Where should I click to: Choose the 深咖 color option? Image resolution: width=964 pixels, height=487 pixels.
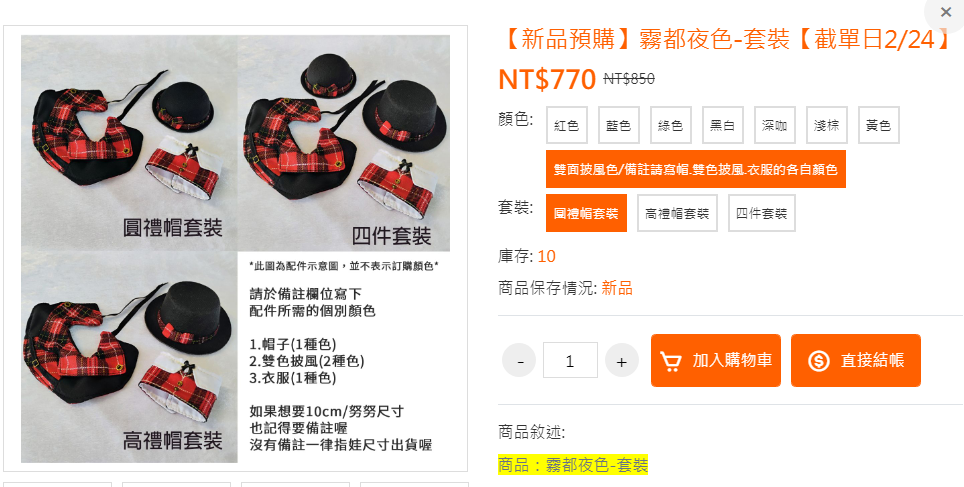(775, 125)
